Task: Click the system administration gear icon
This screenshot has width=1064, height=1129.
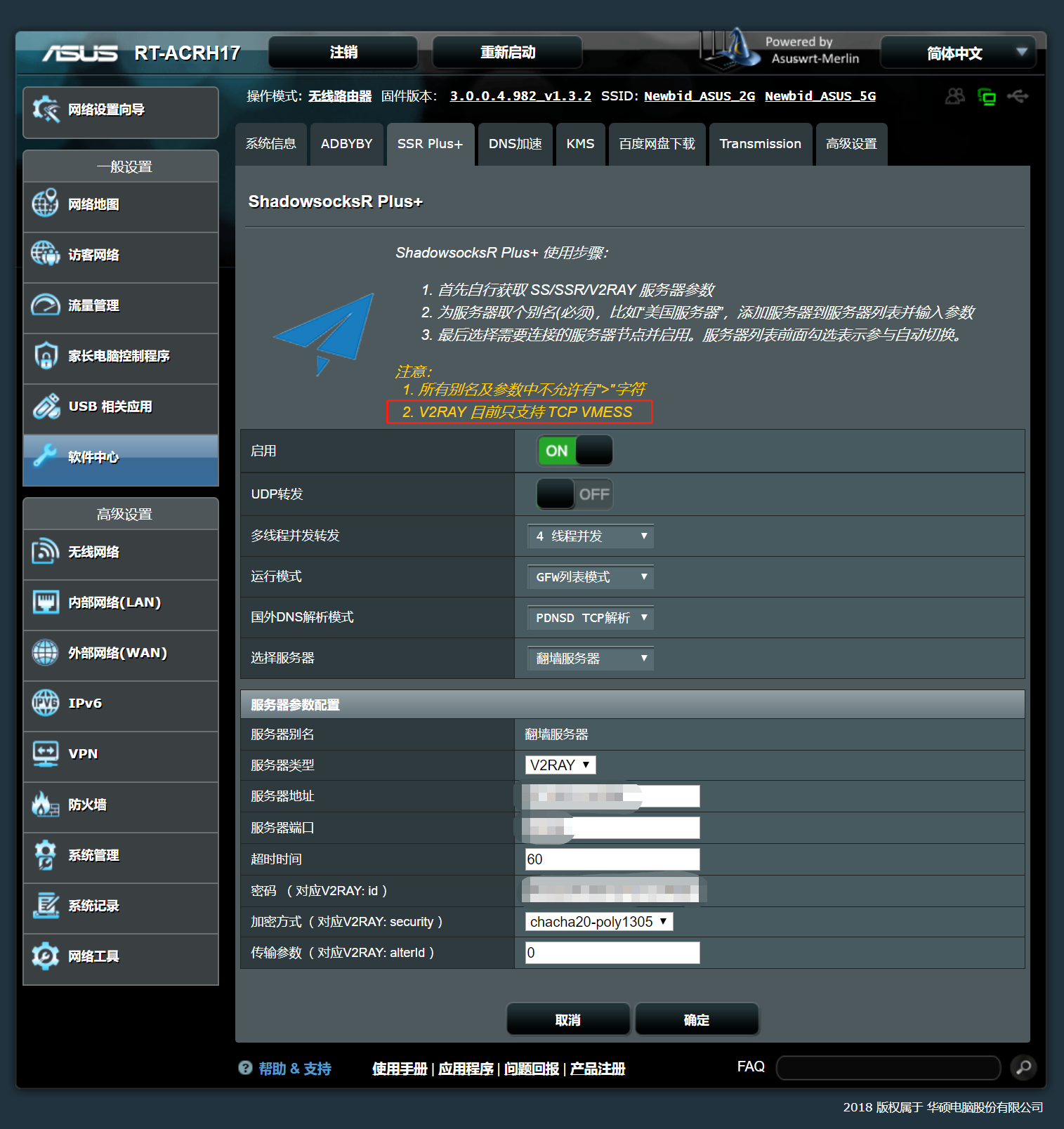Action: 46,854
